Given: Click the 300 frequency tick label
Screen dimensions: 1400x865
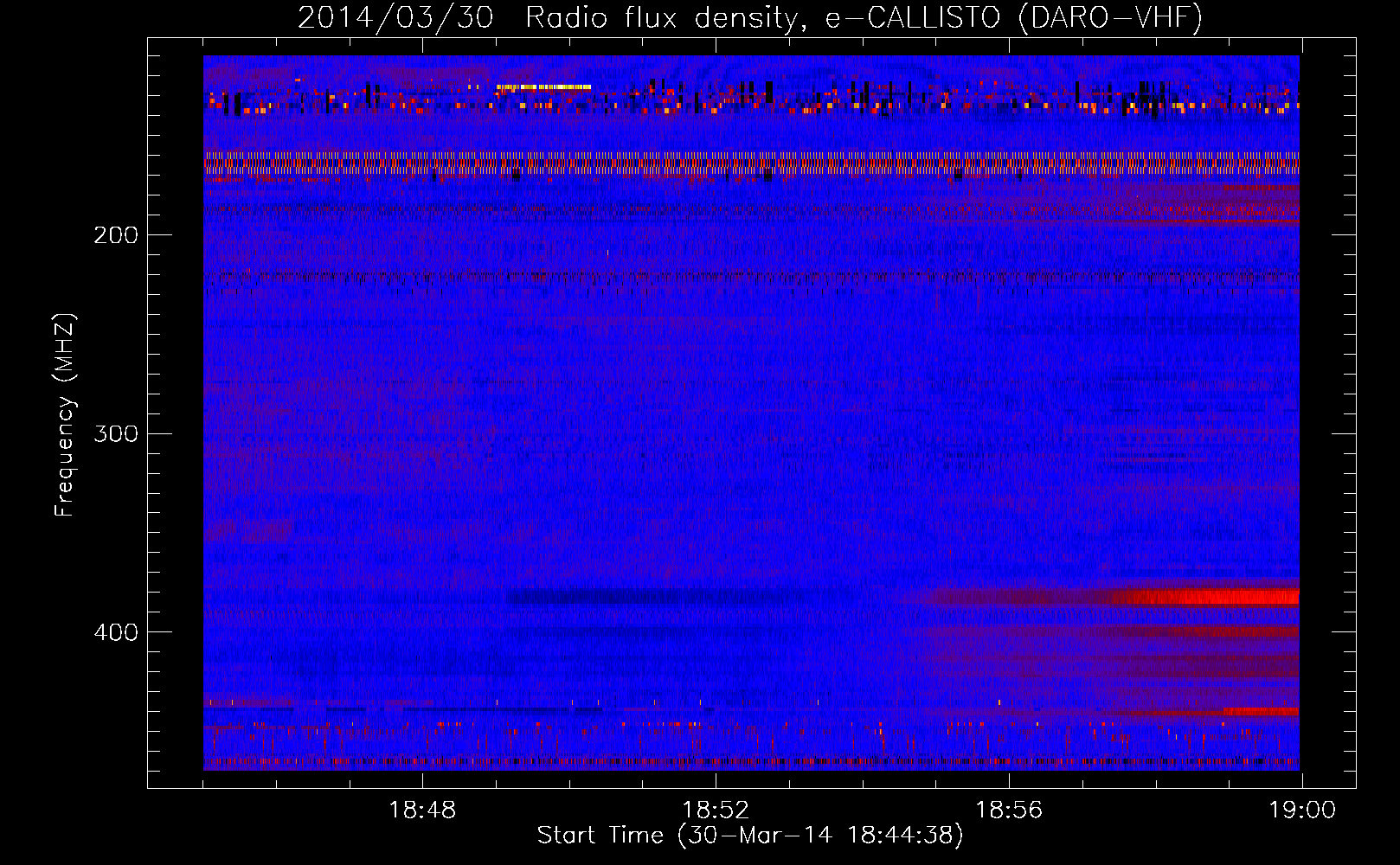Looking at the screenshot, I should 116,433.
